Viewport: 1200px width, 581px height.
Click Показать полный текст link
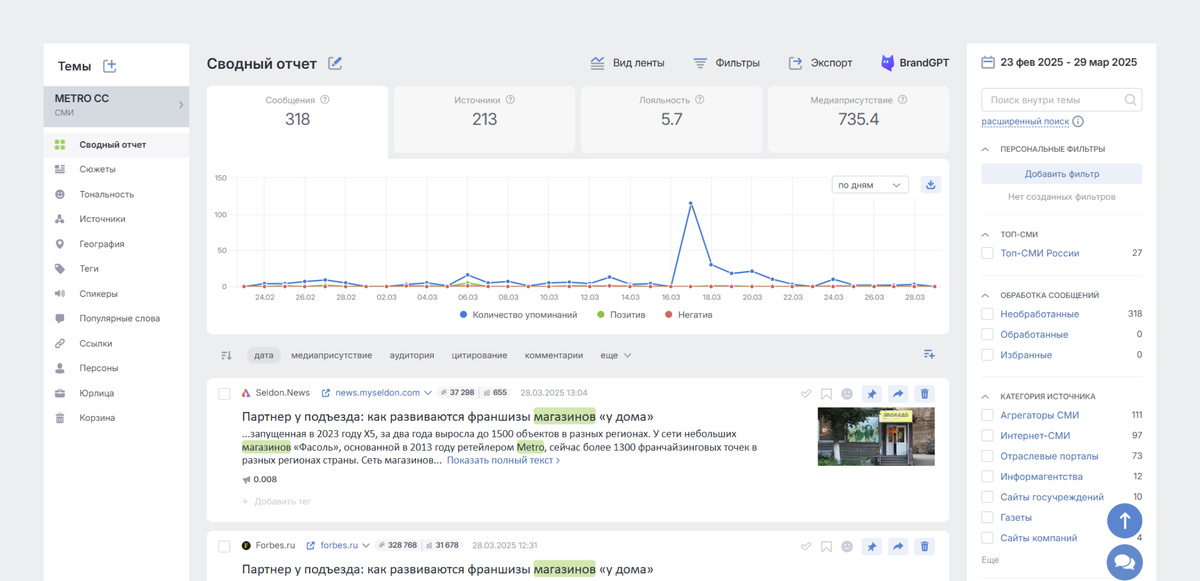pyautogui.click(x=503, y=461)
